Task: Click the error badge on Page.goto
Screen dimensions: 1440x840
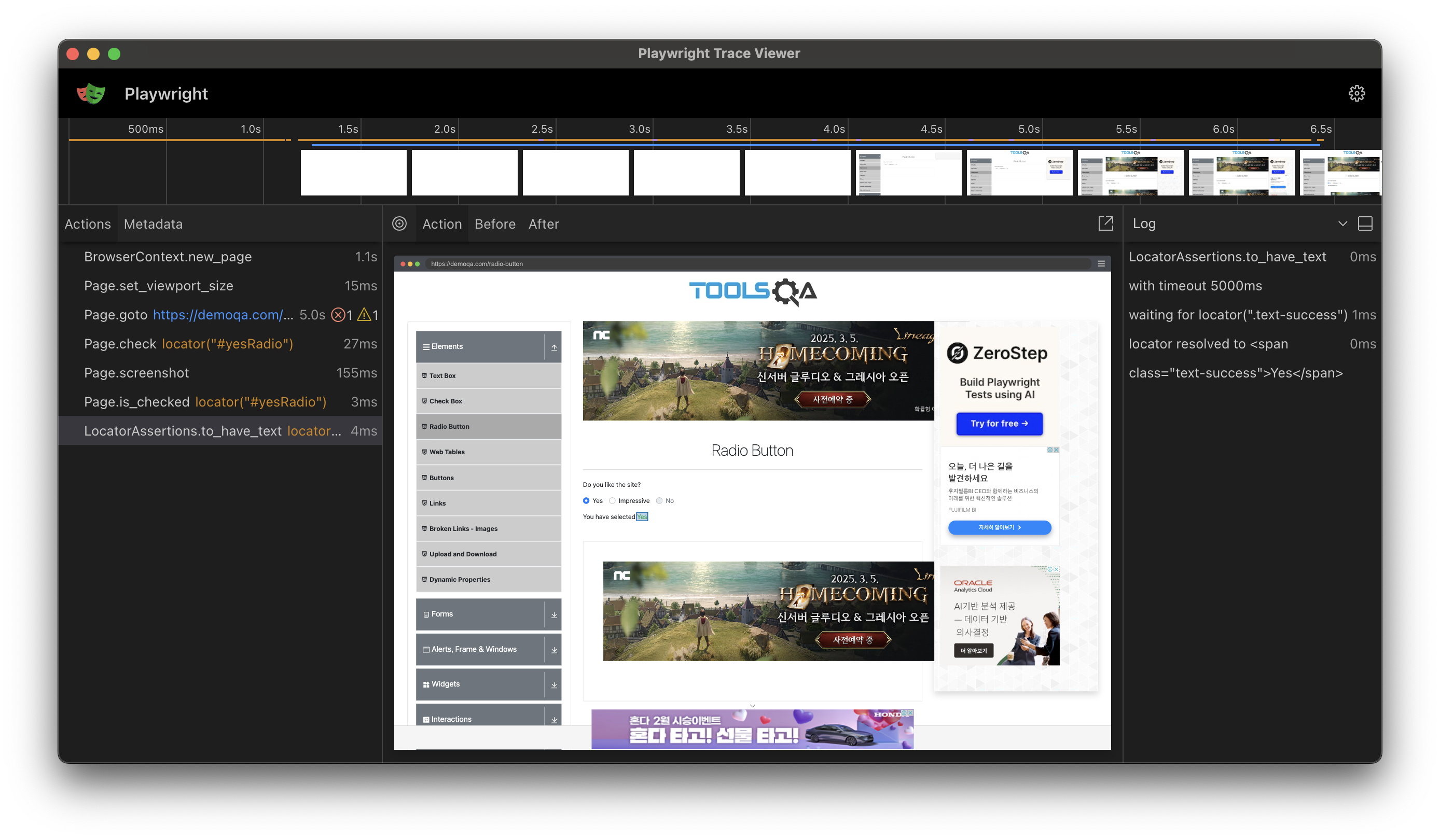Action: [338, 315]
